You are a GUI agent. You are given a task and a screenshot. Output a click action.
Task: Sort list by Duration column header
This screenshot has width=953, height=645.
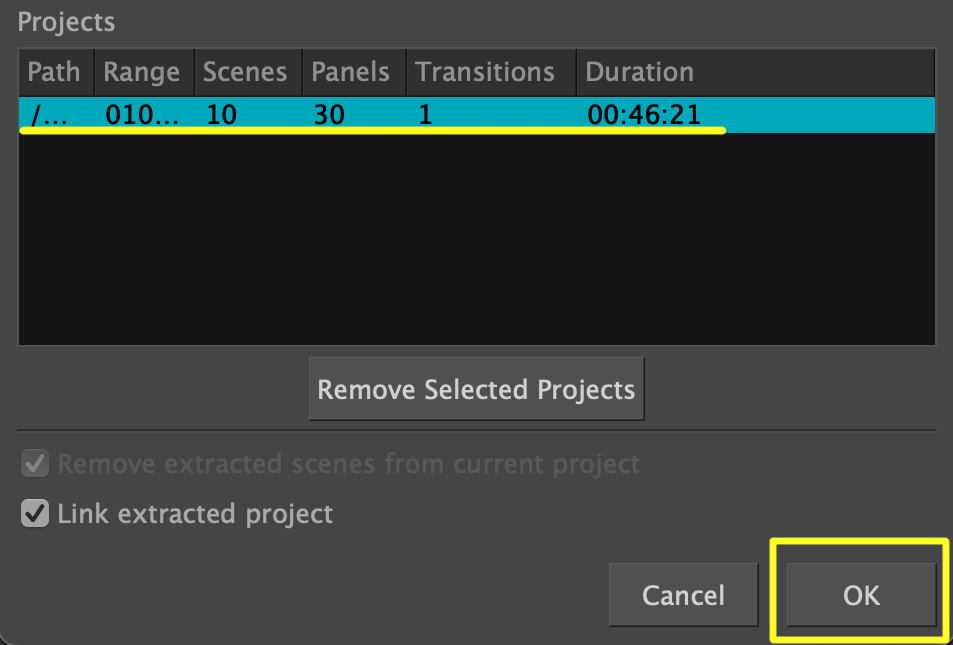pyautogui.click(x=640, y=73)
